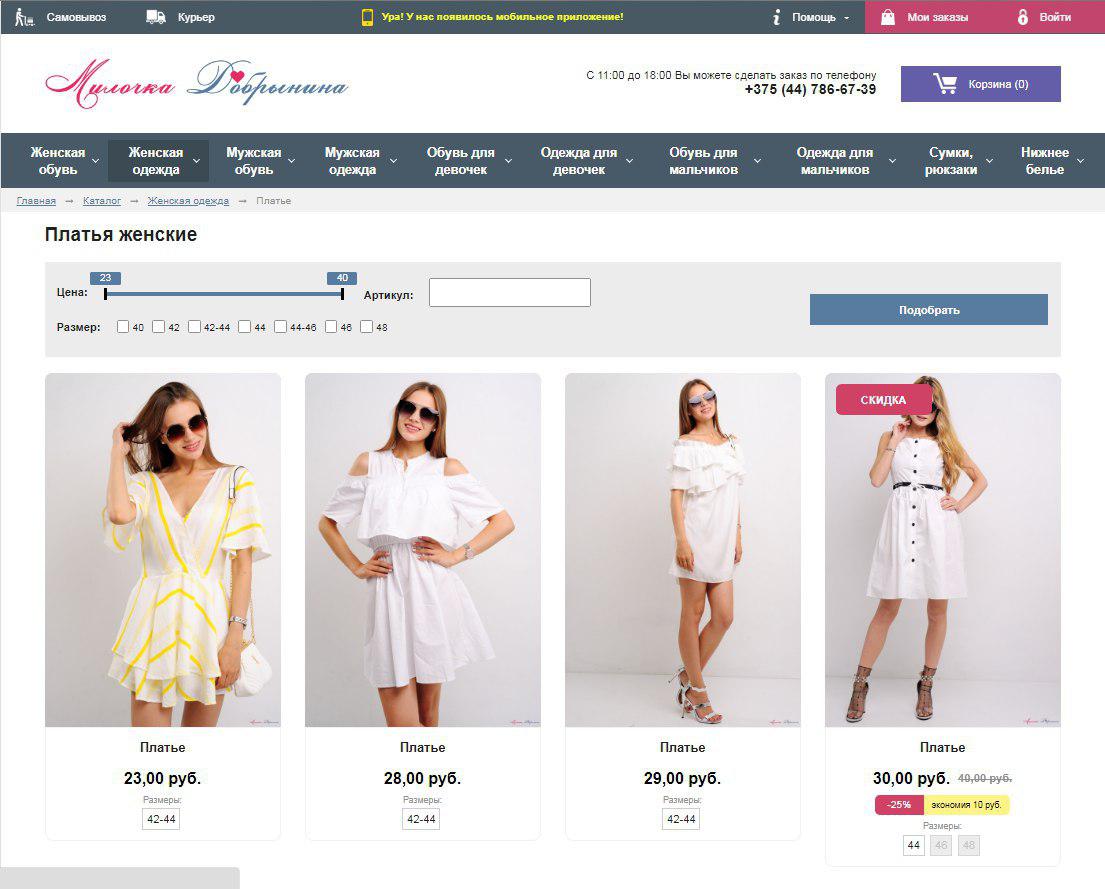Click the maximum price slider handle
The width and height of the screenshot is (1105, 889).
pyautogui.click(x=342, y=294)
